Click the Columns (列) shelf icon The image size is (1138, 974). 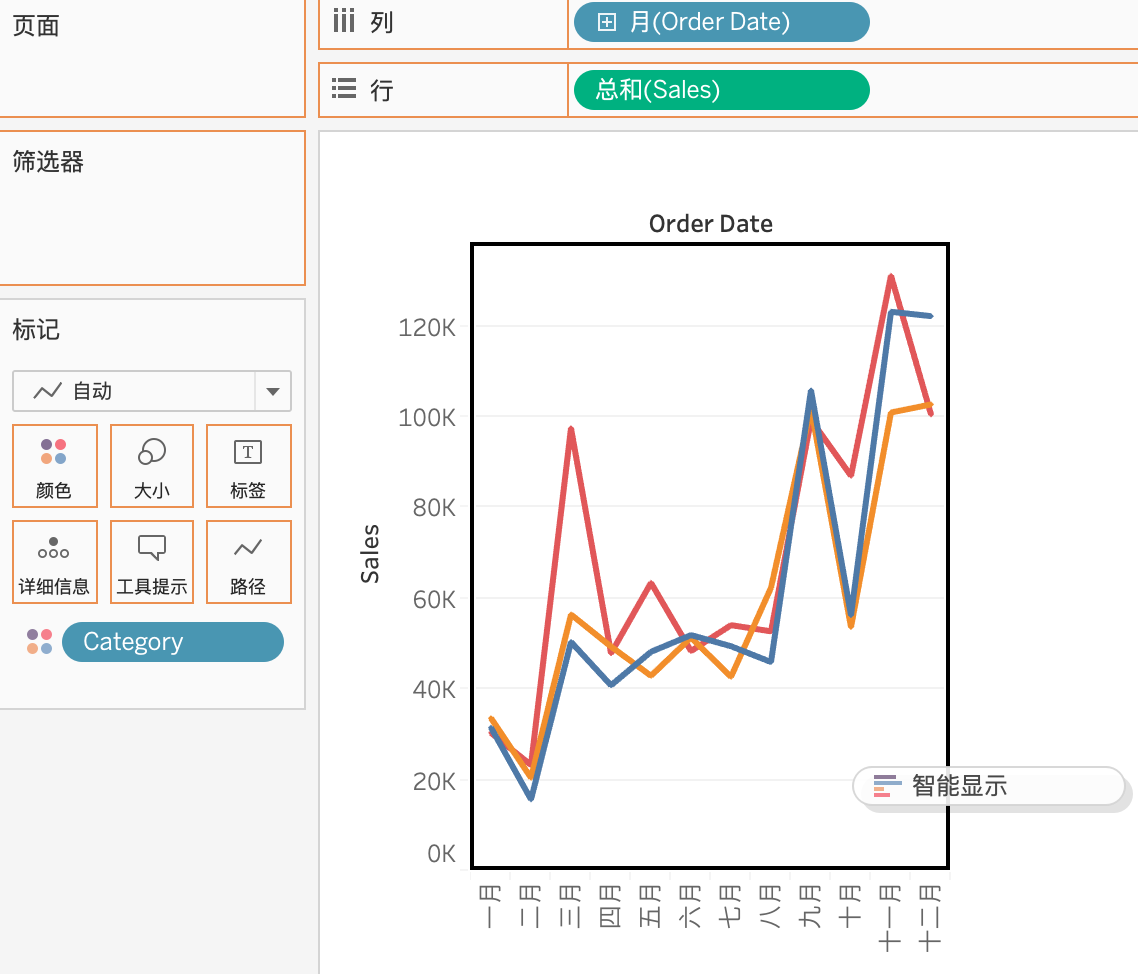(343, 21)
